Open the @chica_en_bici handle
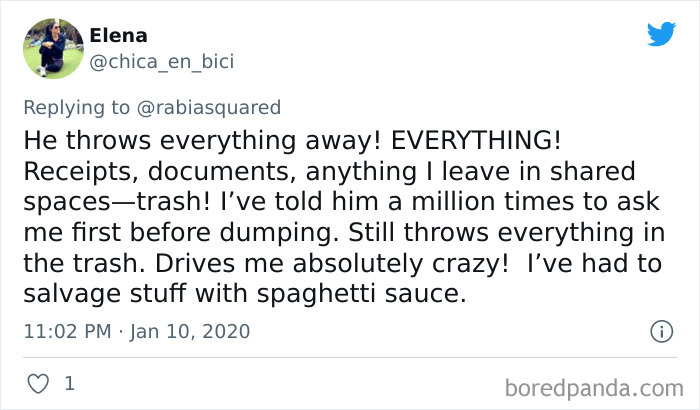Image resolution: width=700 pixels, height=410 pixels. 162,61
